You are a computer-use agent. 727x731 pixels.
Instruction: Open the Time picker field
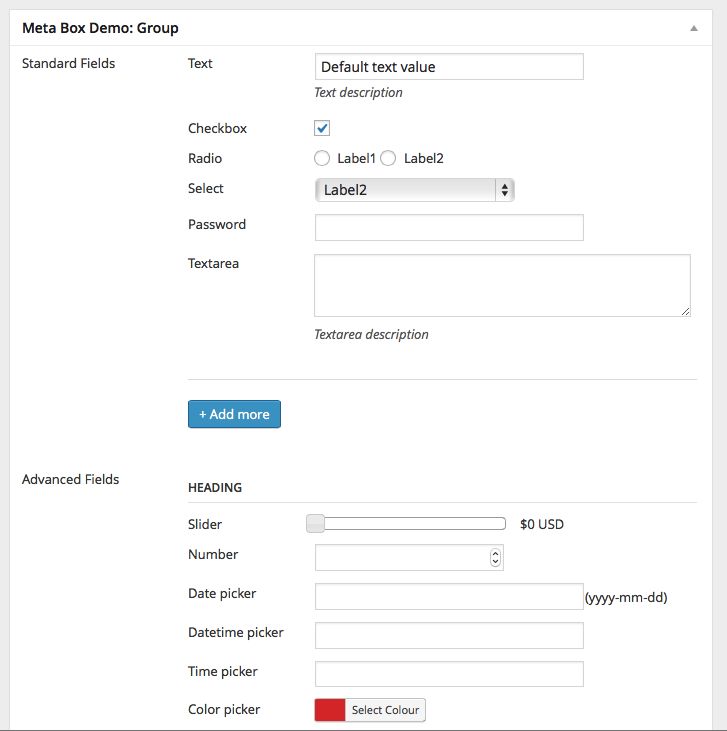coord(448,674)
